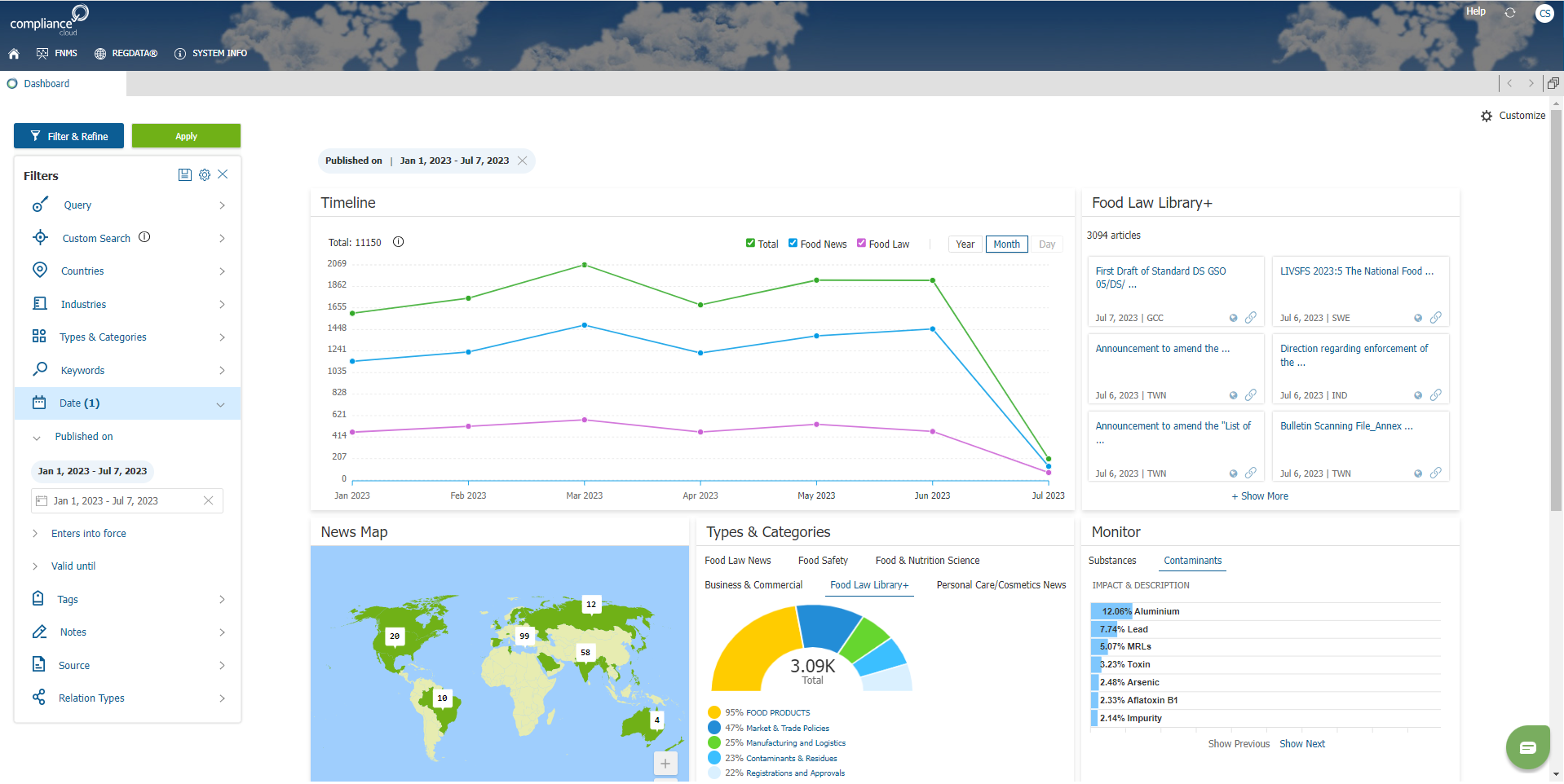Click the save filter icon in Filters panel

click(184, 174)
